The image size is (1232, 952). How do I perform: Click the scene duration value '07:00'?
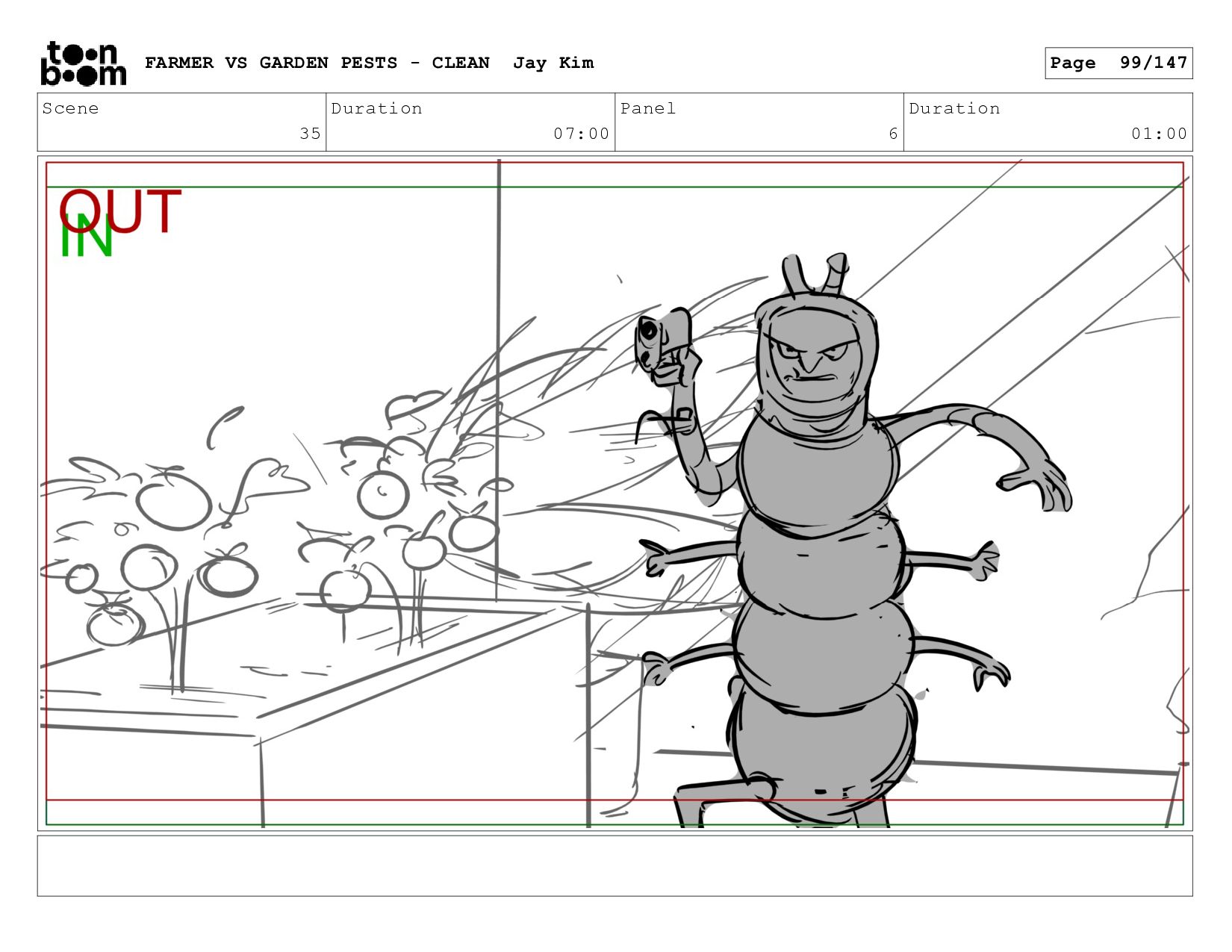click(x=581, y=134)
